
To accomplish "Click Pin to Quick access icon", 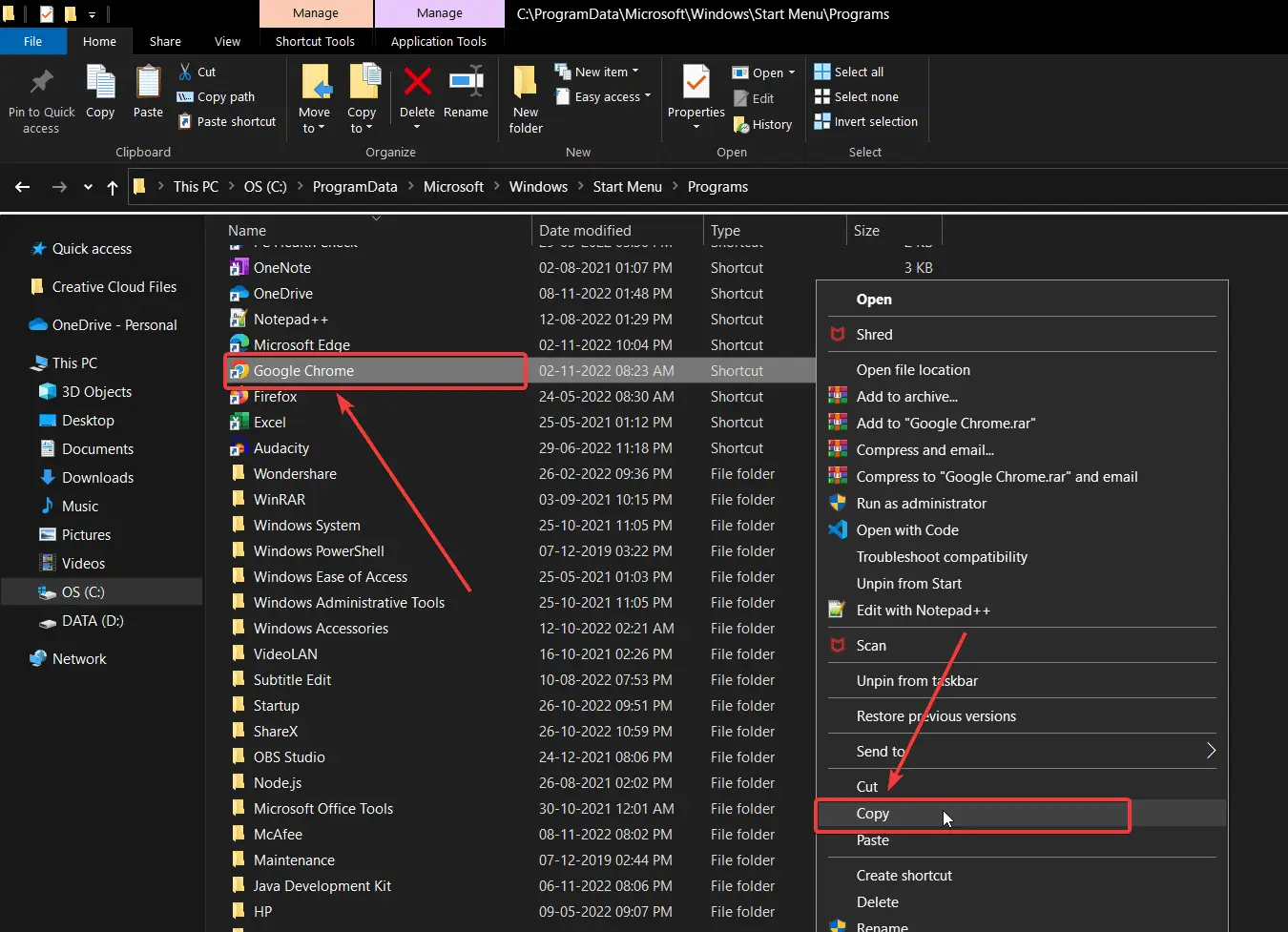I will 41,82.
